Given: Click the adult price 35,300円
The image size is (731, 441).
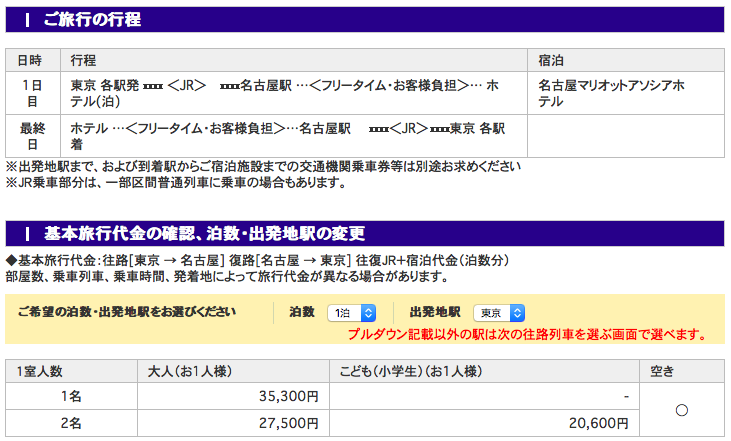Looking at the screenshot, I should pos(289,396).
